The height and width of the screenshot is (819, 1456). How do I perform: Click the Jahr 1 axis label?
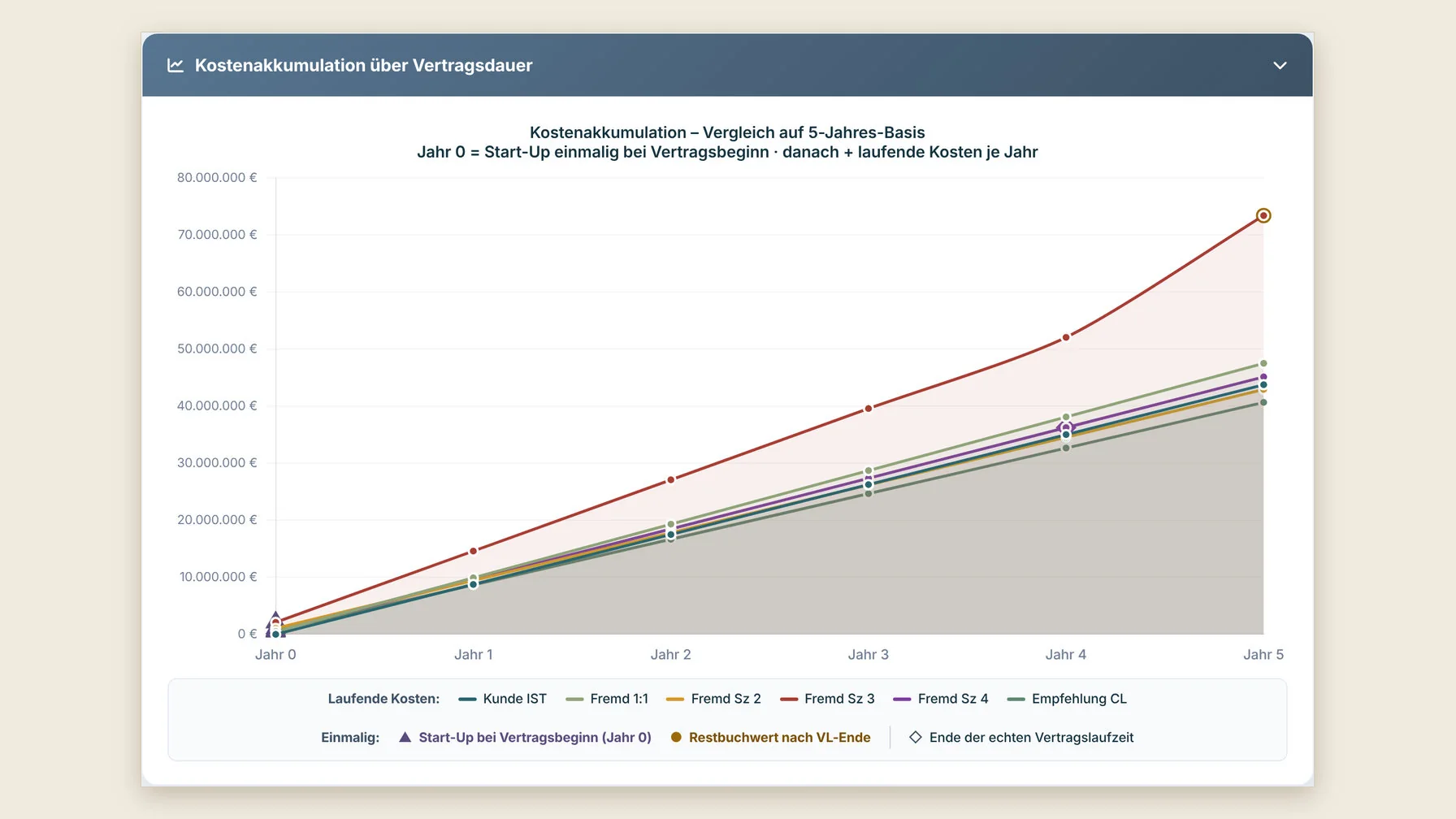coord(474,655)
